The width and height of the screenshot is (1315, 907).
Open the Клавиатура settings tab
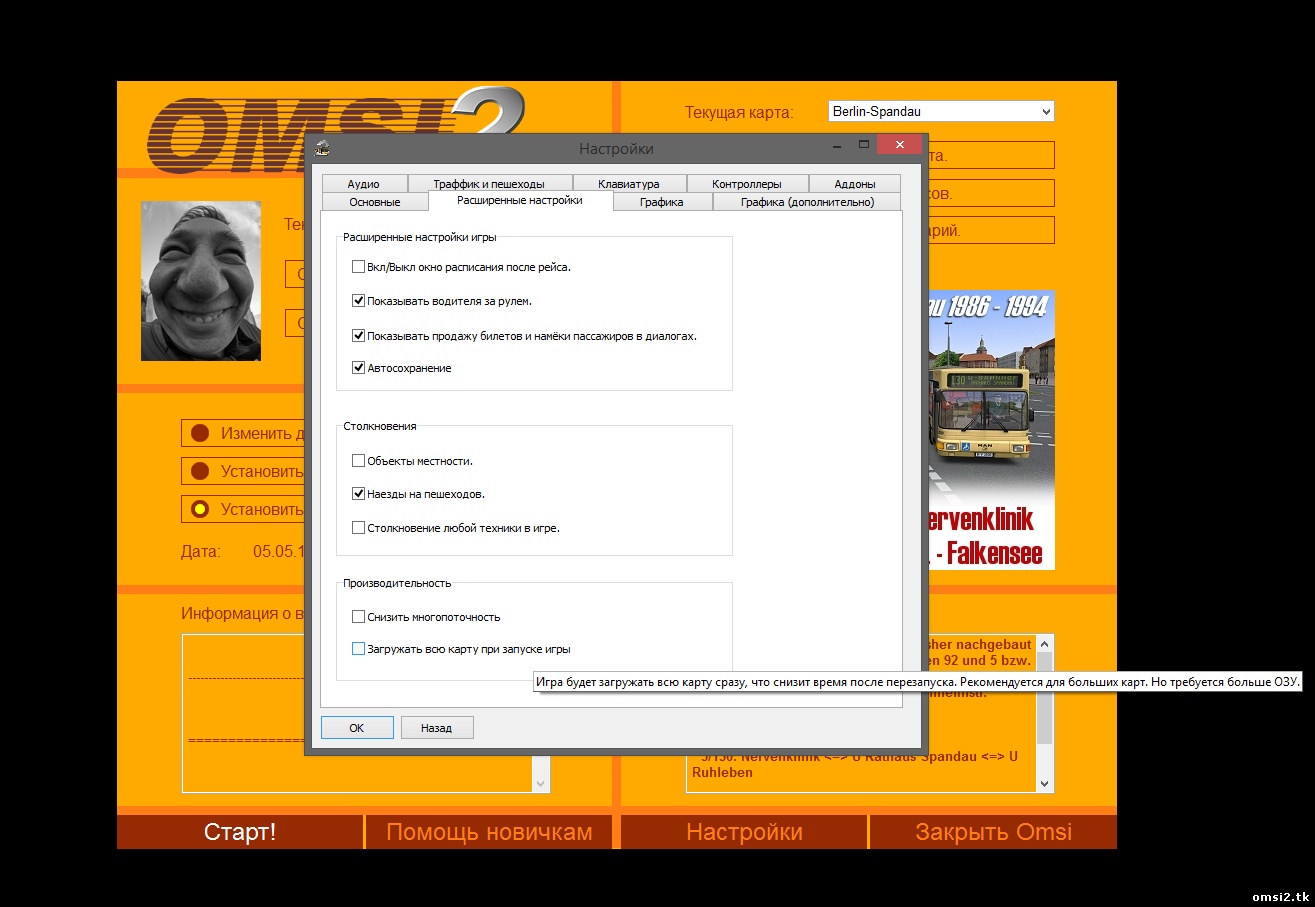click(629, 183)
